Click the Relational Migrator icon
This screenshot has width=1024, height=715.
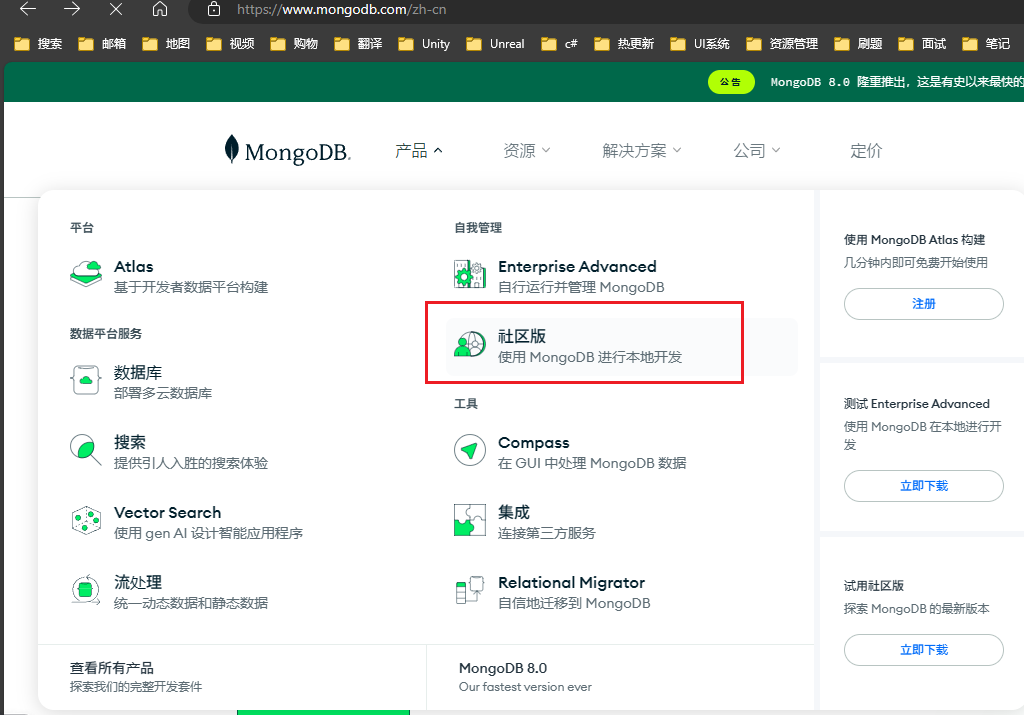point(470,591)
